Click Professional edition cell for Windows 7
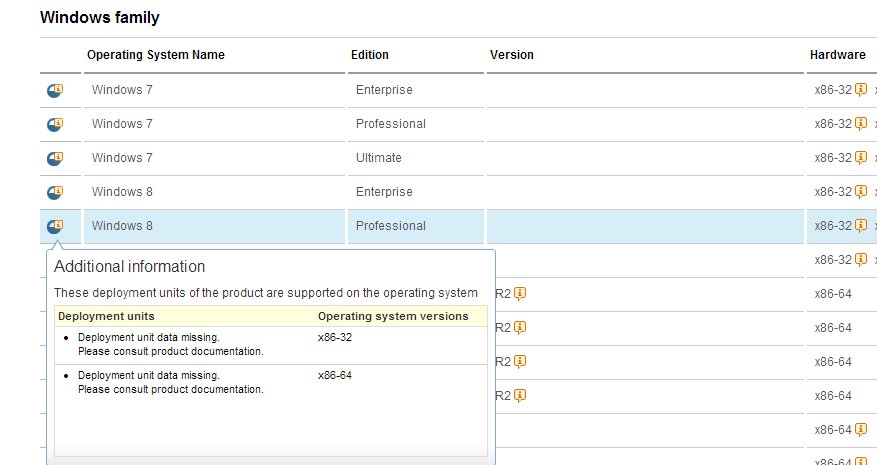The width and height of the screenshot is (877, 465). pos(390,124)
